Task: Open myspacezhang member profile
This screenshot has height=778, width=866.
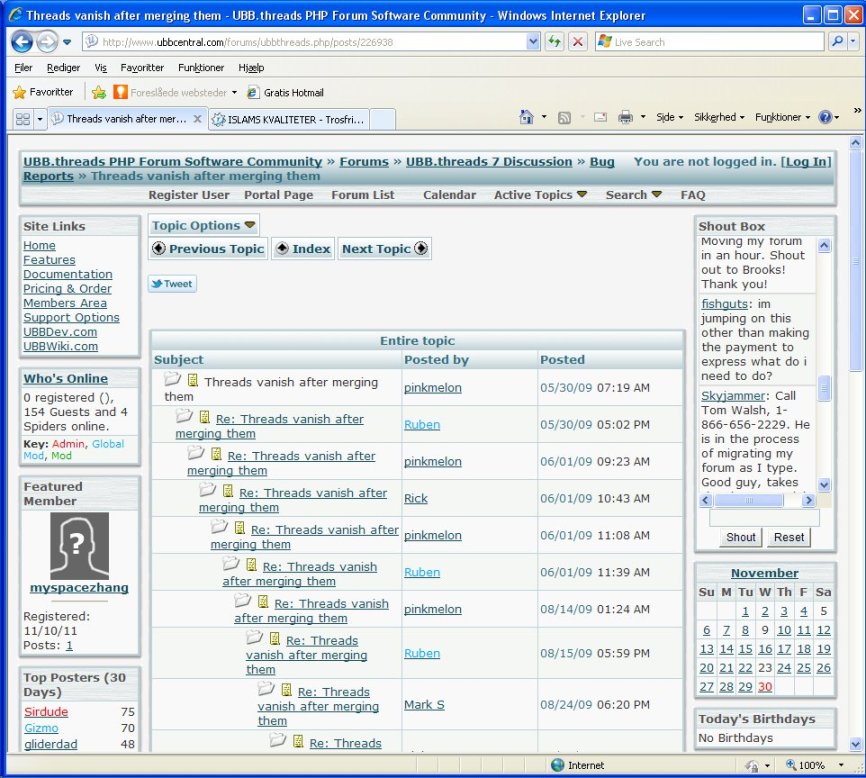Action: [x=79, y=588]
